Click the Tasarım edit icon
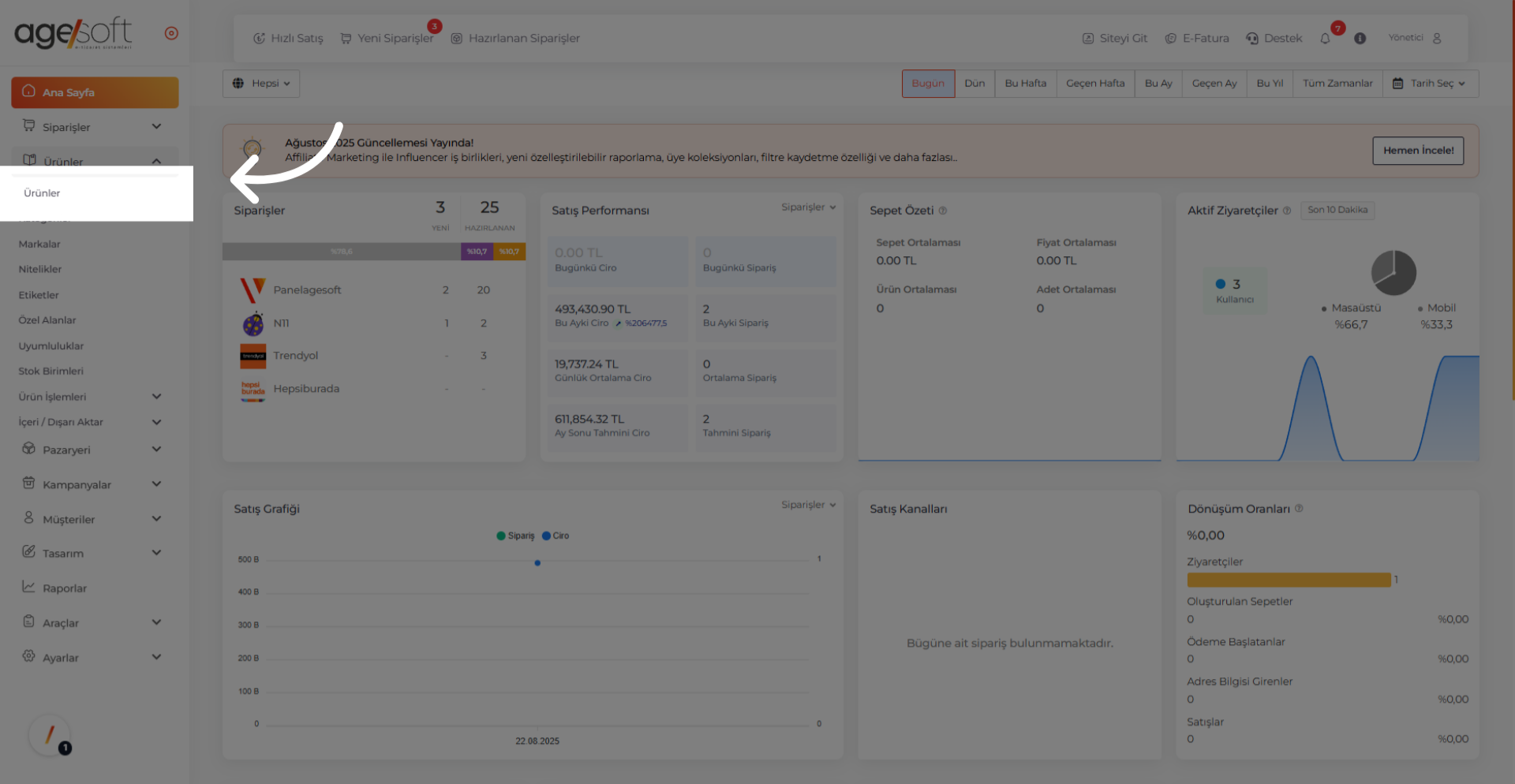This screenshot has height=784, width=1515. coord(28,551)
